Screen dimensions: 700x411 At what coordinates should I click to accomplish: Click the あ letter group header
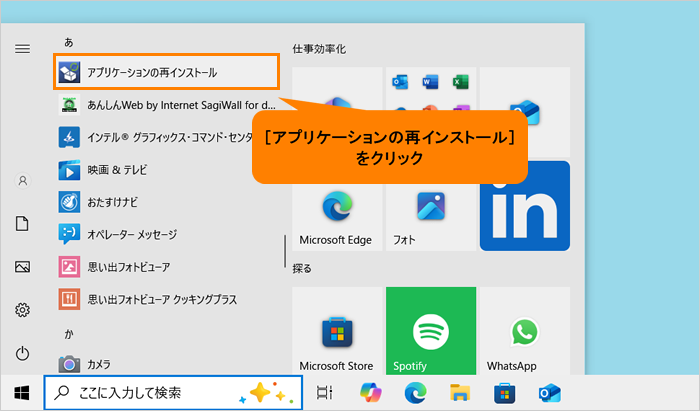click(x=68, y=42)
